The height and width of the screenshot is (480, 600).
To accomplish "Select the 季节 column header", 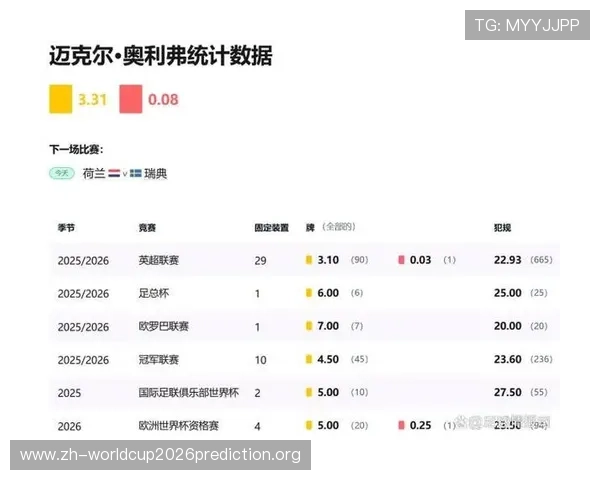I will (66, 228).
